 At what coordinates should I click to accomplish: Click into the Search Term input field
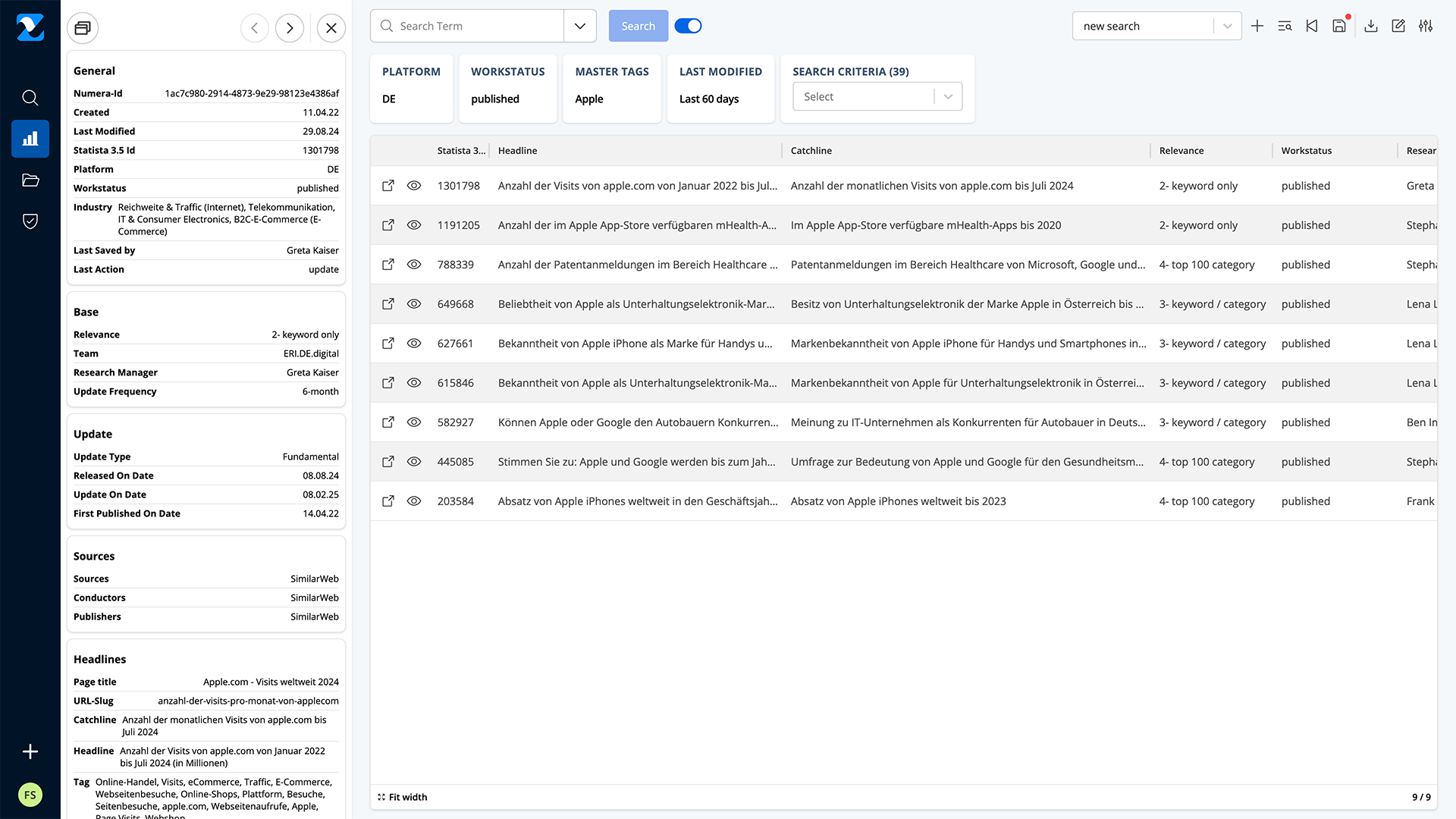coord(478,26)
